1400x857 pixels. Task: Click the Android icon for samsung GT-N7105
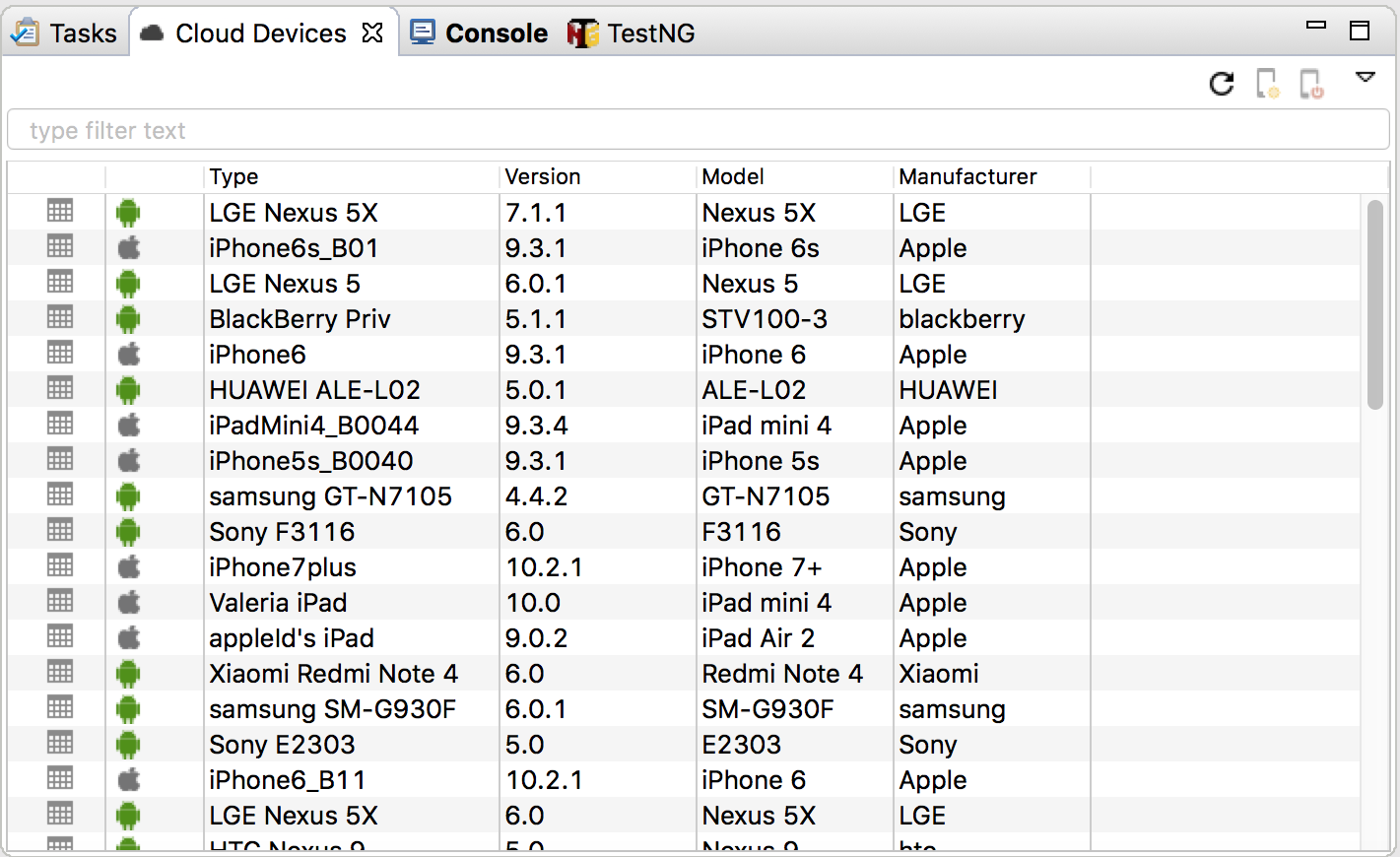coord(128,496)
